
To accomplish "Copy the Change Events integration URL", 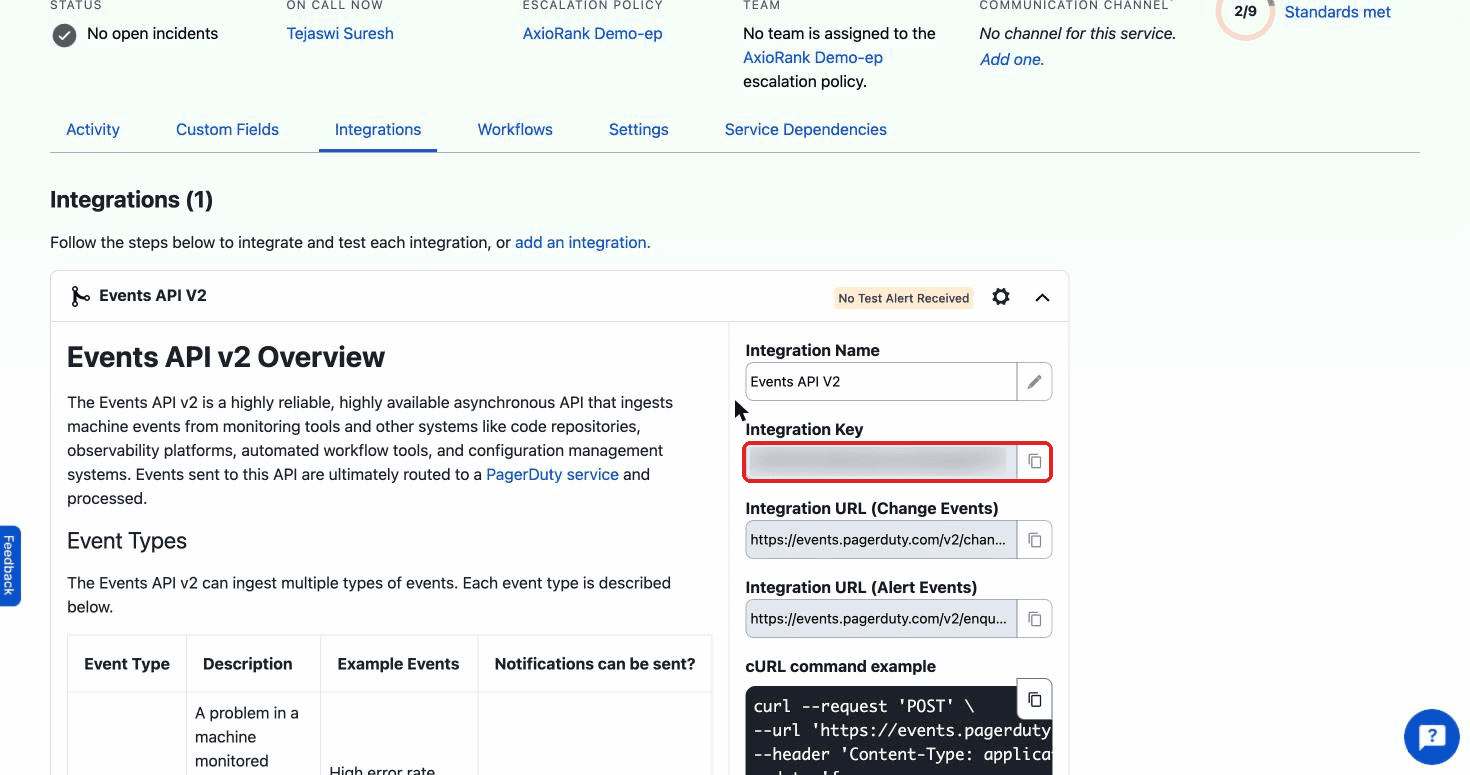I will click(x=1035, y=540).
